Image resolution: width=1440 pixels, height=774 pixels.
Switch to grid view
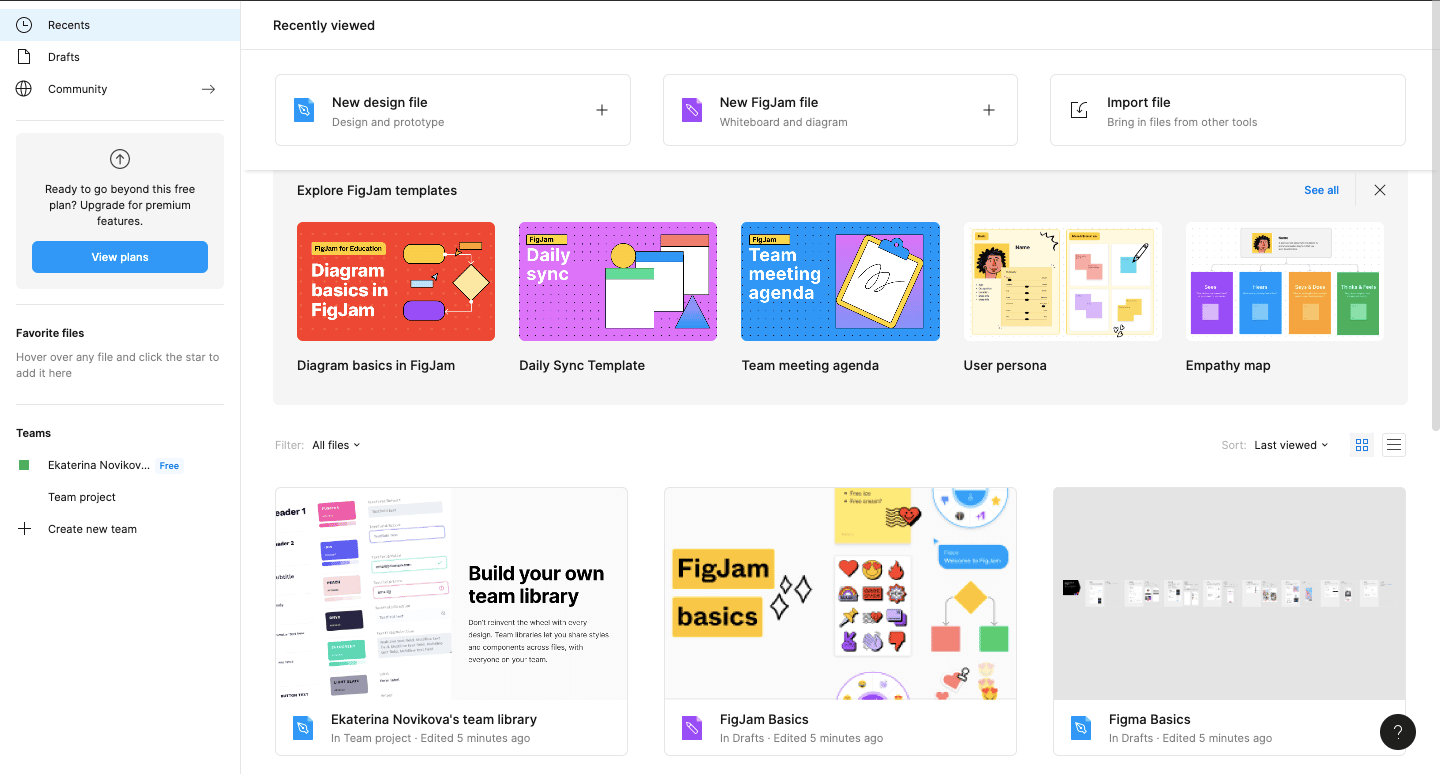1362,445
